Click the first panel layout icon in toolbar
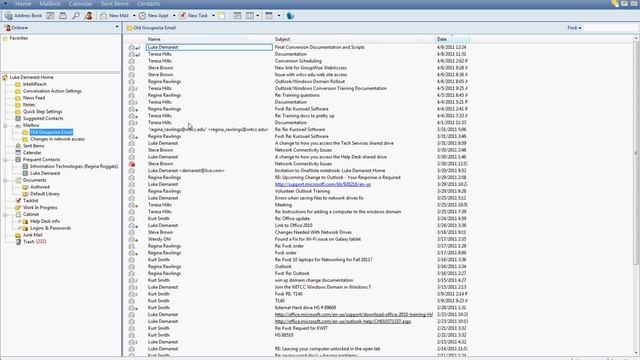 237,16
